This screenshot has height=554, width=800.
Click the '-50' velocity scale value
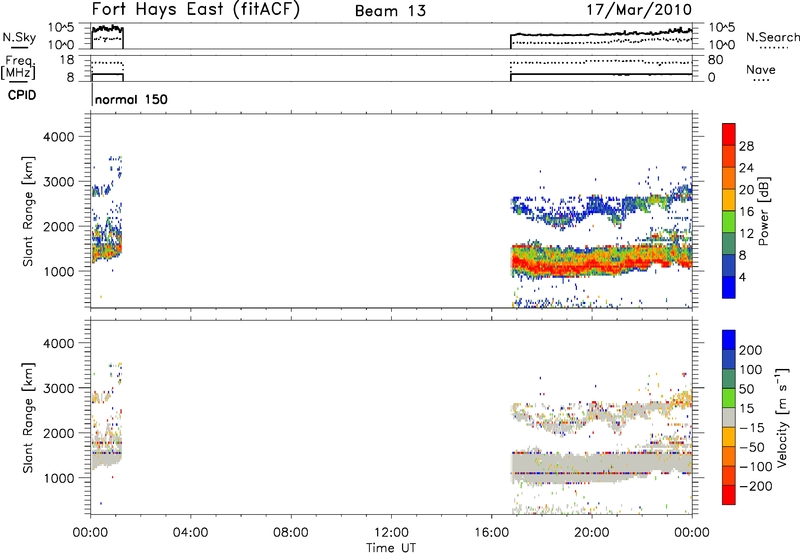[x=751, y=447]
